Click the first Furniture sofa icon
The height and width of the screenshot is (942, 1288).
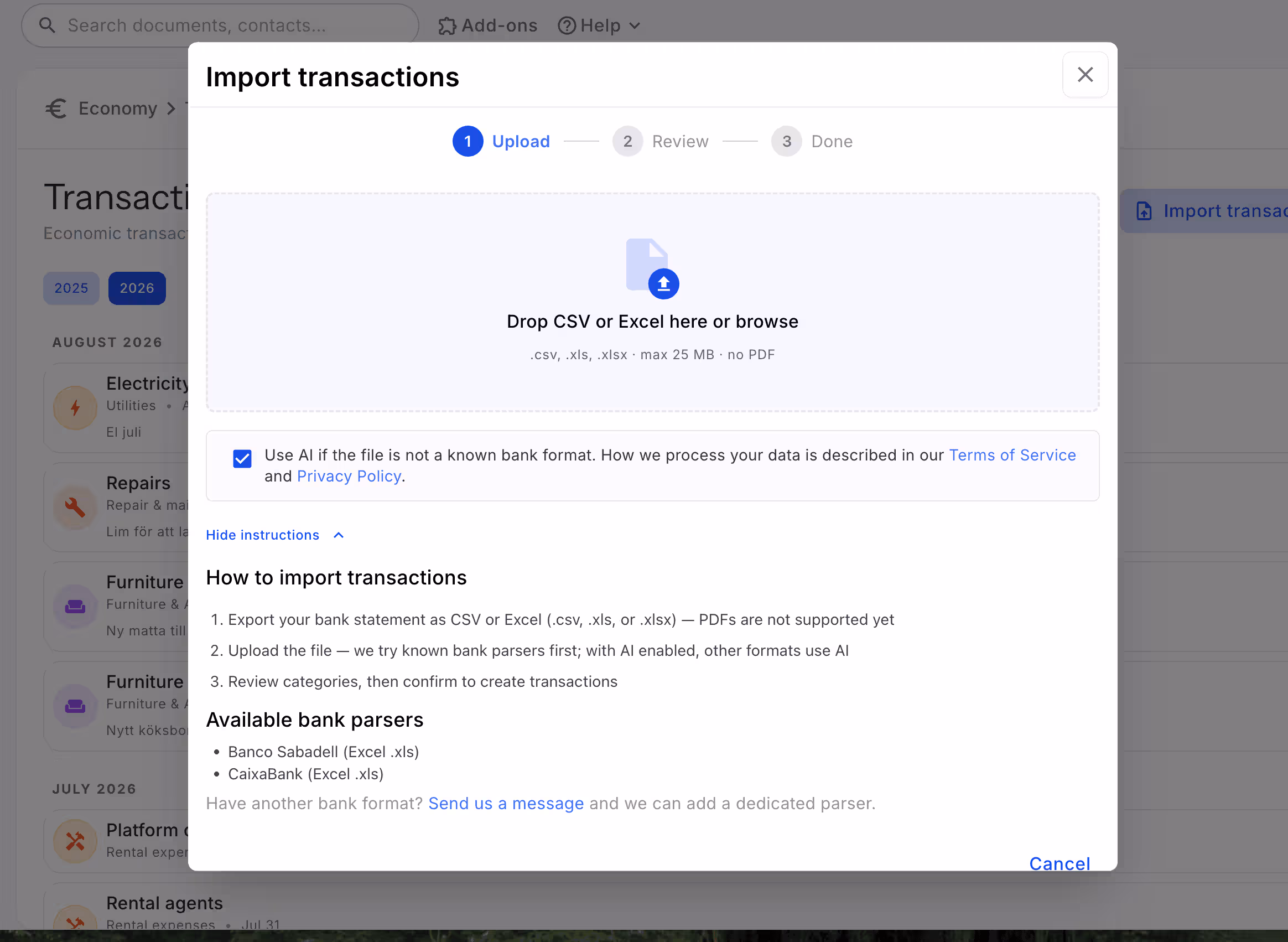click(x=75, y=606)
